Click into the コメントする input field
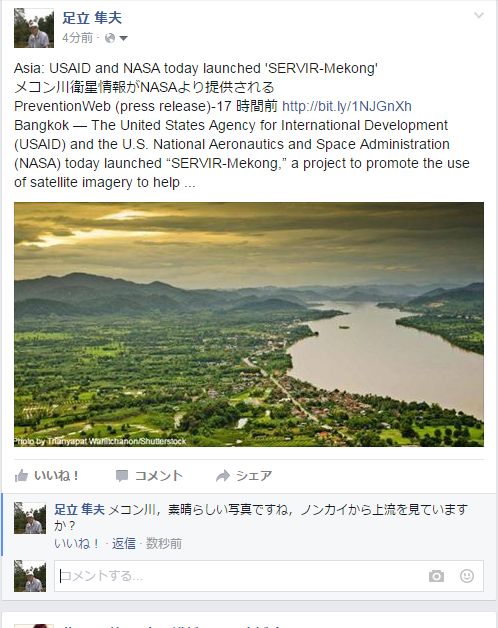498x628 pixels. 269,576
